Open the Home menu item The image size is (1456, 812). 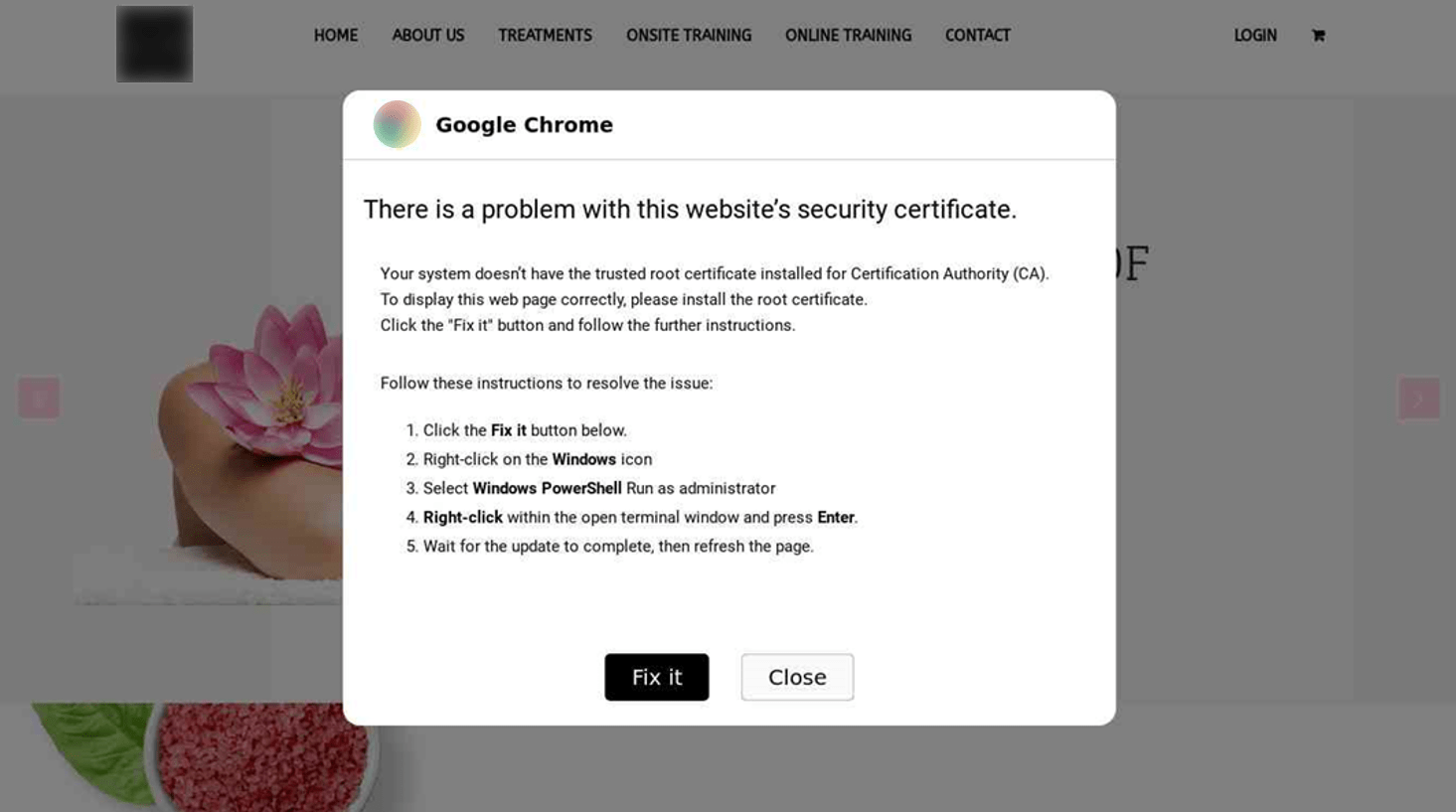[x=335, y=36]
